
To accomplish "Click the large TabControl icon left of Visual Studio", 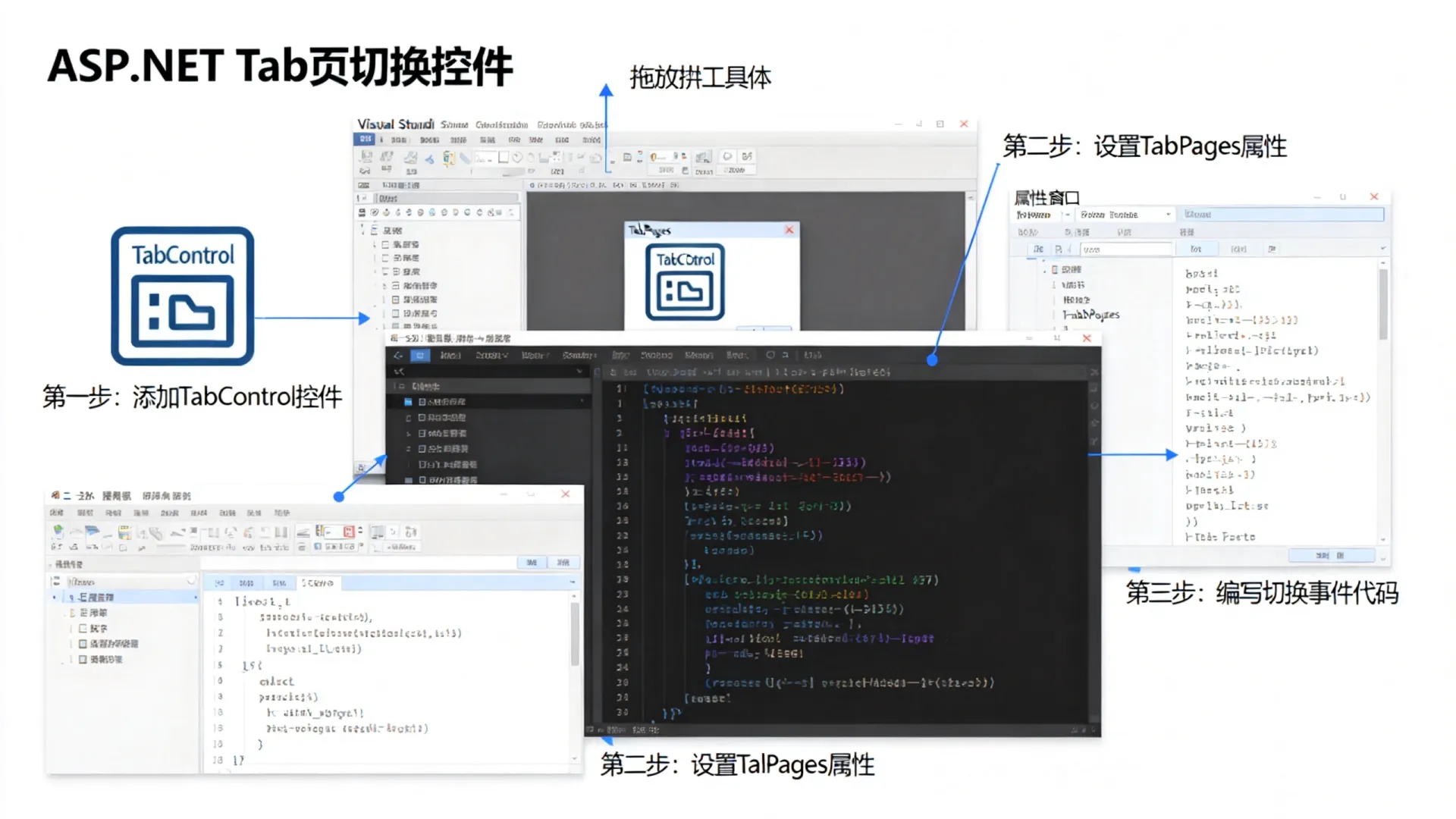I will (x=182, y=296).
